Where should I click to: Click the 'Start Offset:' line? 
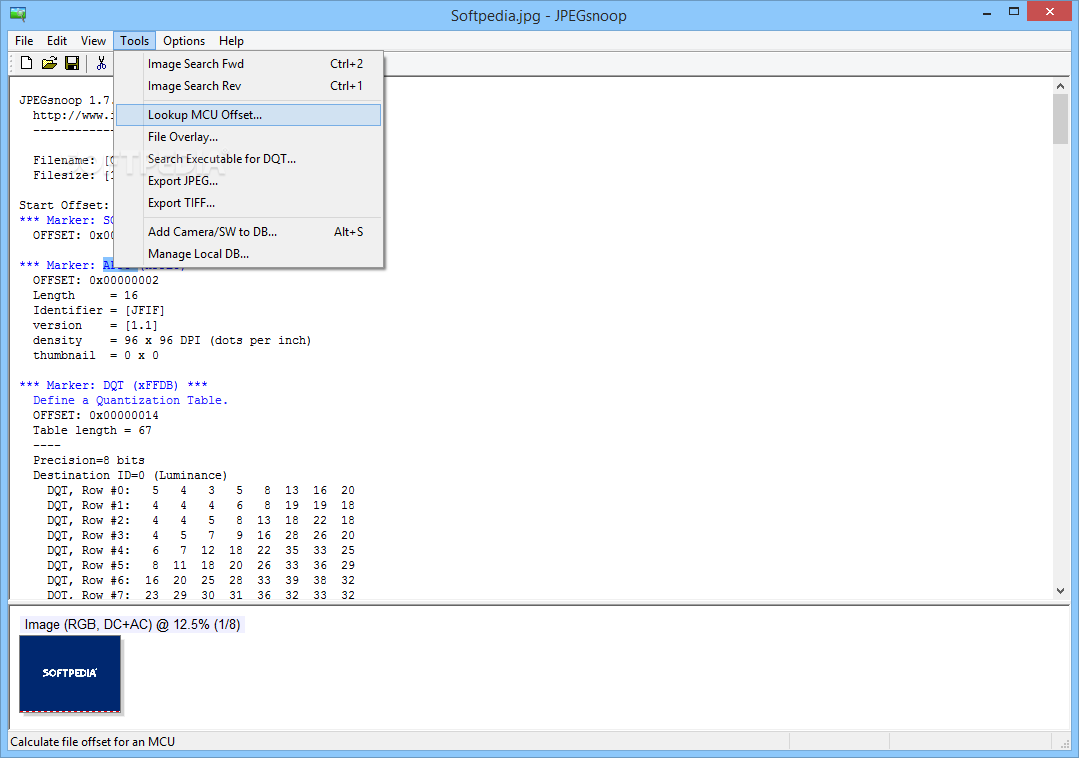64,205
